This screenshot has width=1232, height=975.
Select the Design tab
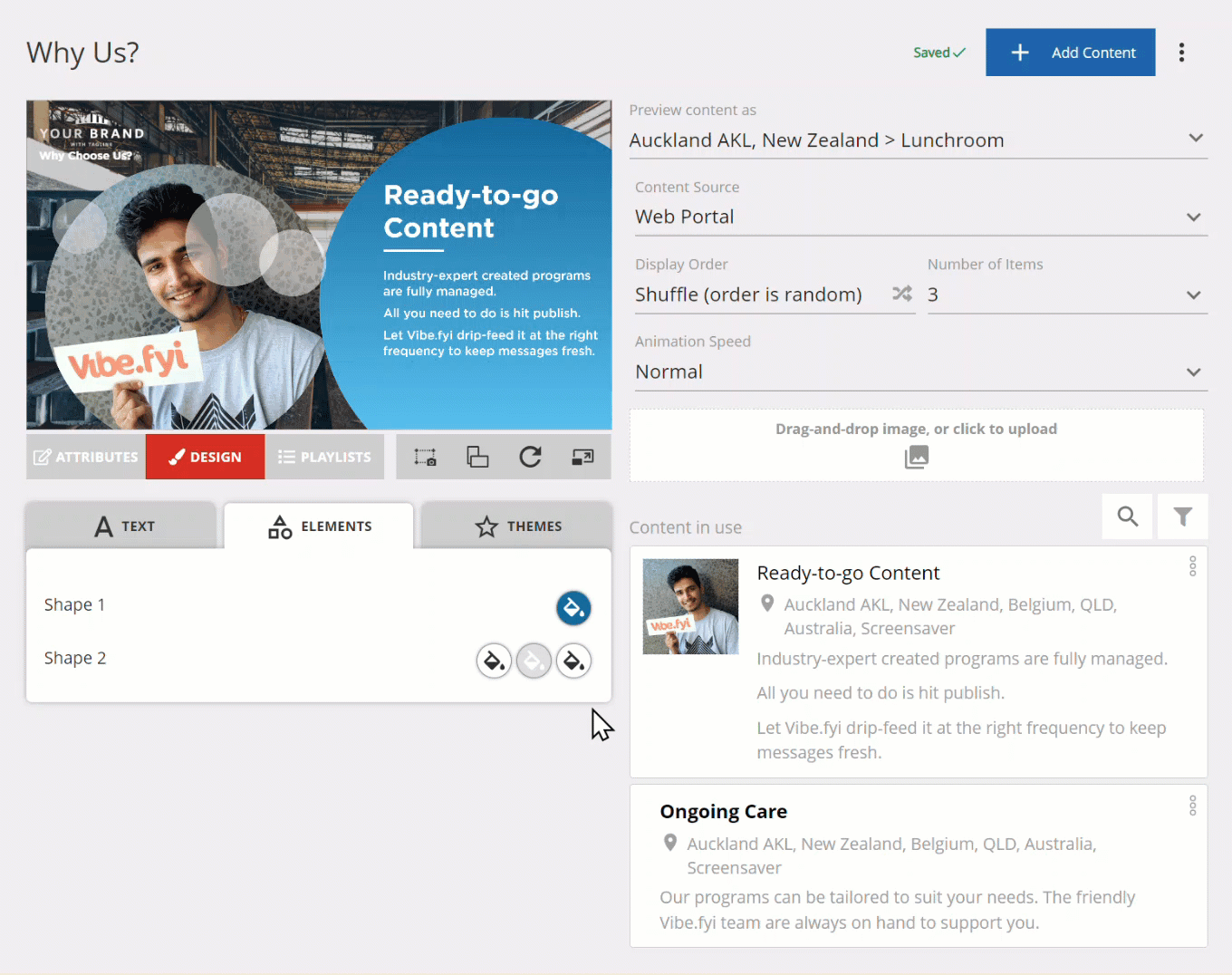(x=206, y=457)
